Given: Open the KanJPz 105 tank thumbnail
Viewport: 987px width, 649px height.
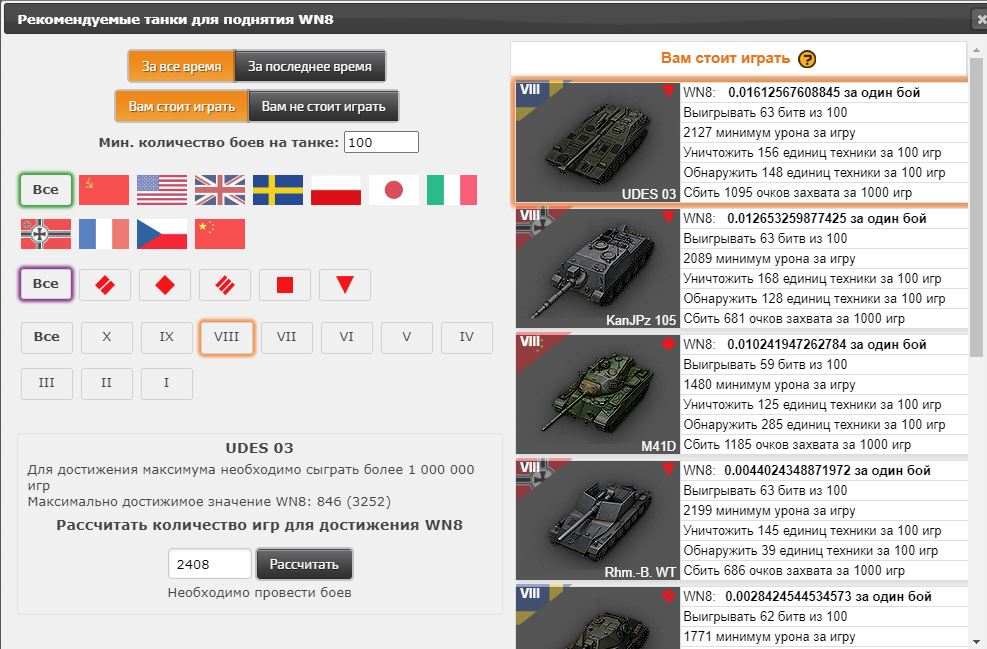Looking at the screenshot, I should 597,269.
